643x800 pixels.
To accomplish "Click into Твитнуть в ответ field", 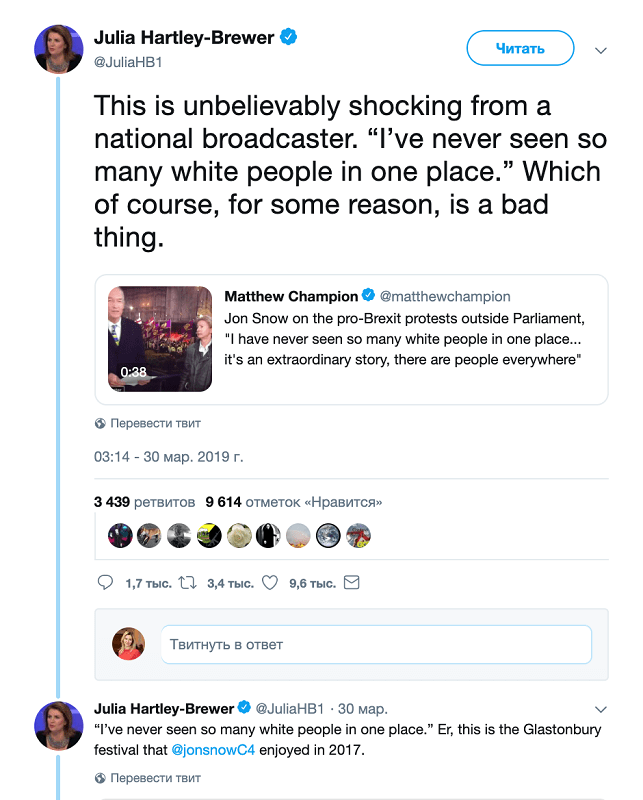I will (376, 644).
